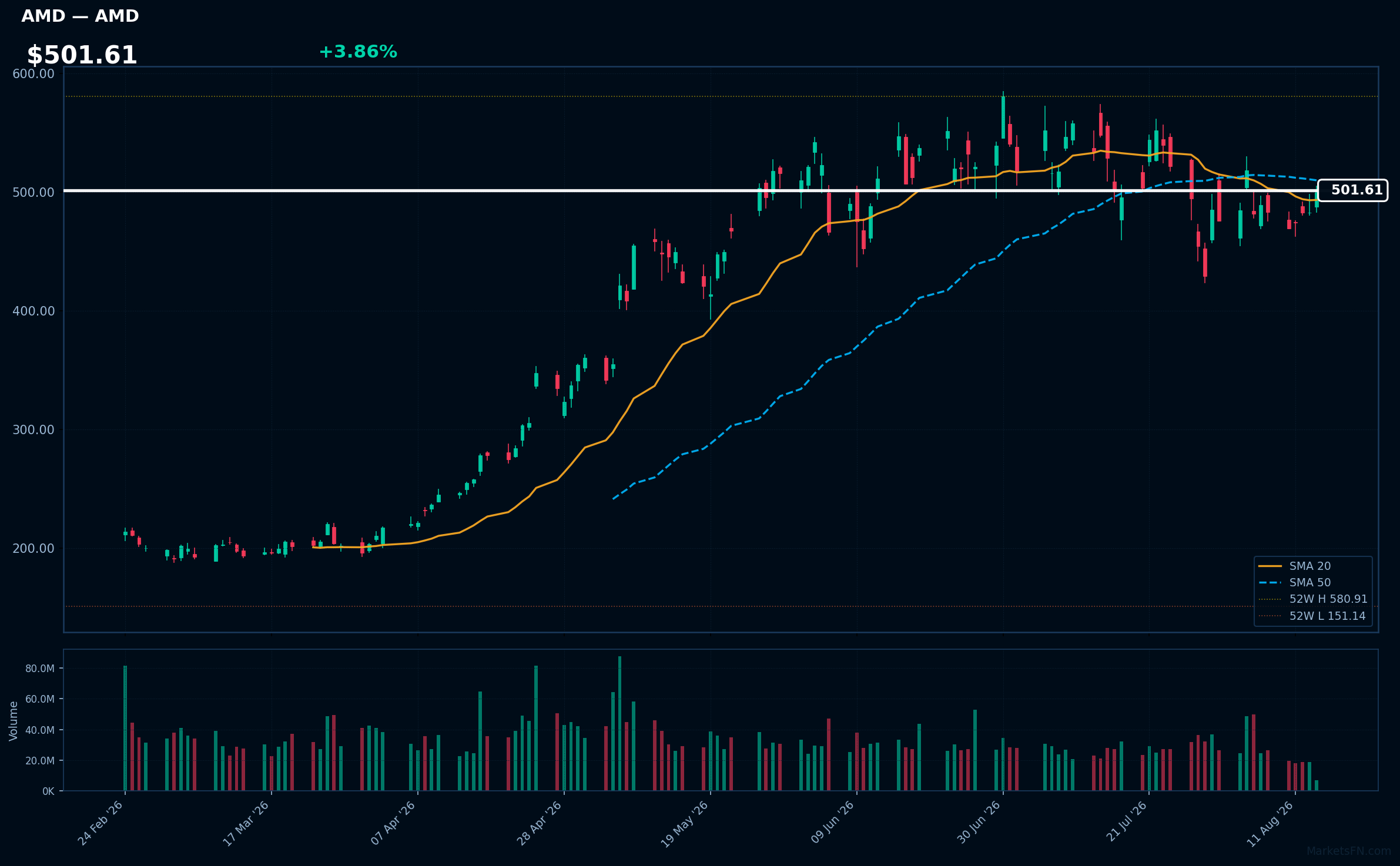
Task: Click the 600.00 price axis label
Action: click(34, 74)
